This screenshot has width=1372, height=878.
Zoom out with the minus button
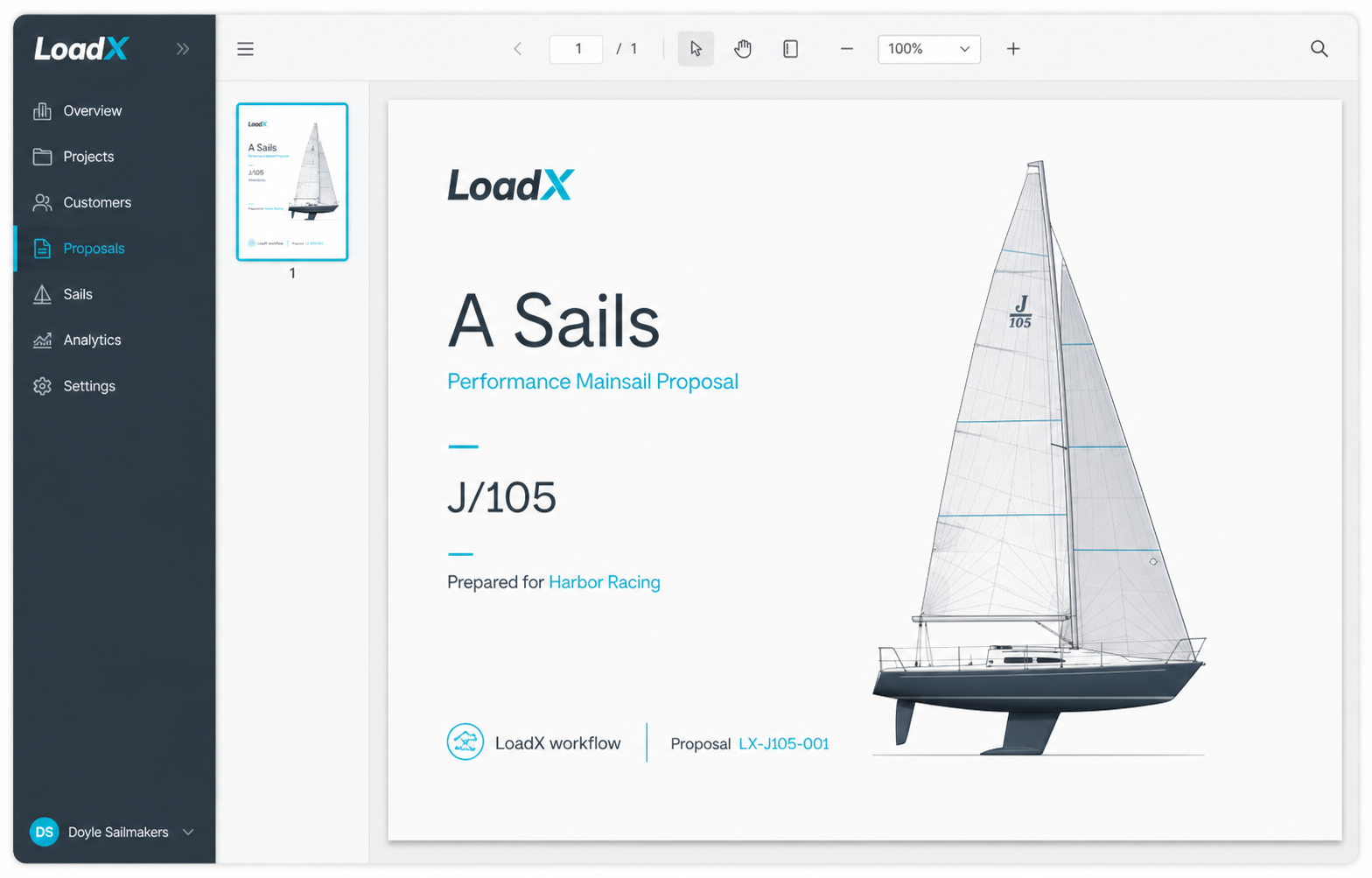(x=847, y=49)
